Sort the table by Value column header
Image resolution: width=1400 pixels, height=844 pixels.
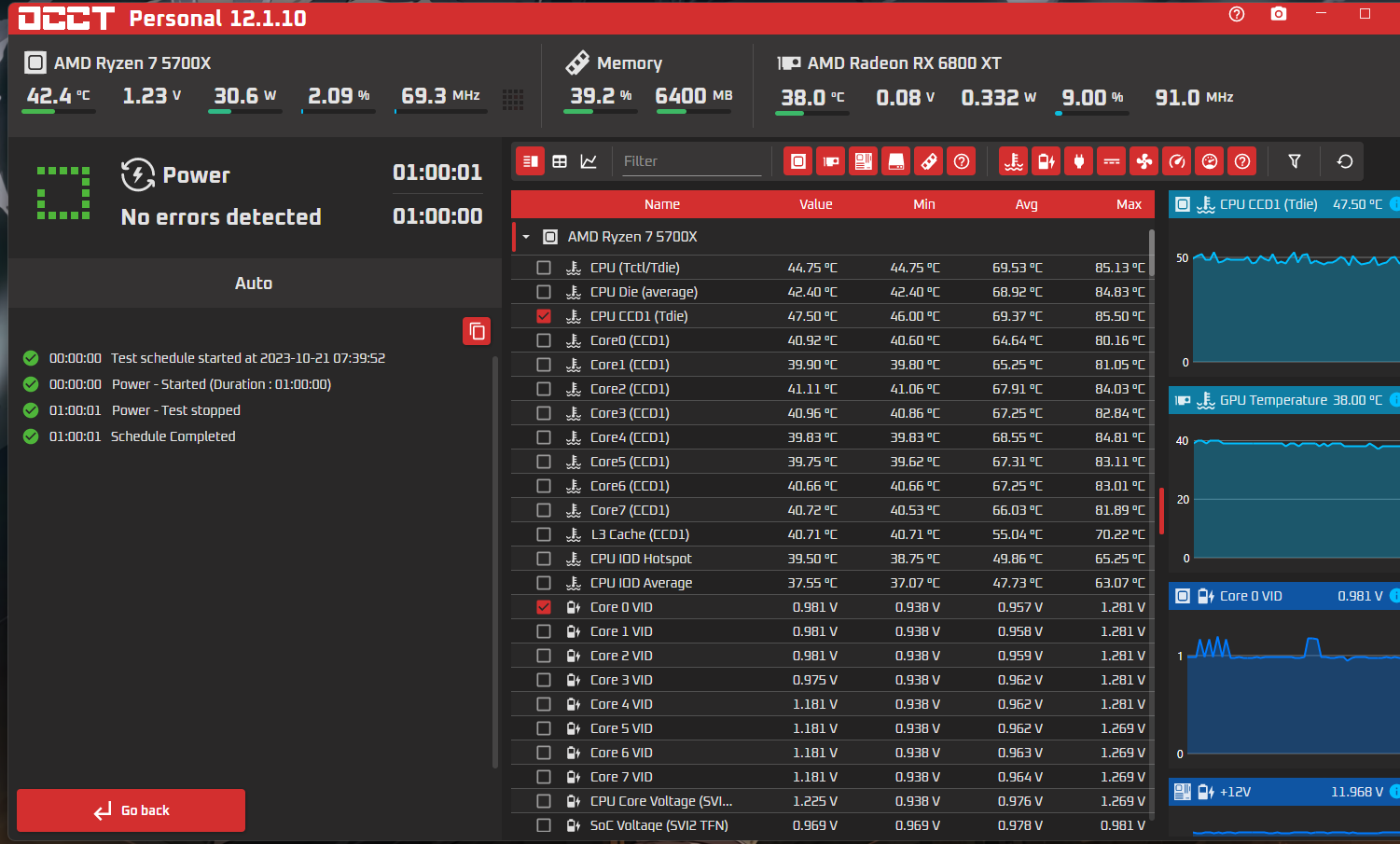tap(816, 204)
